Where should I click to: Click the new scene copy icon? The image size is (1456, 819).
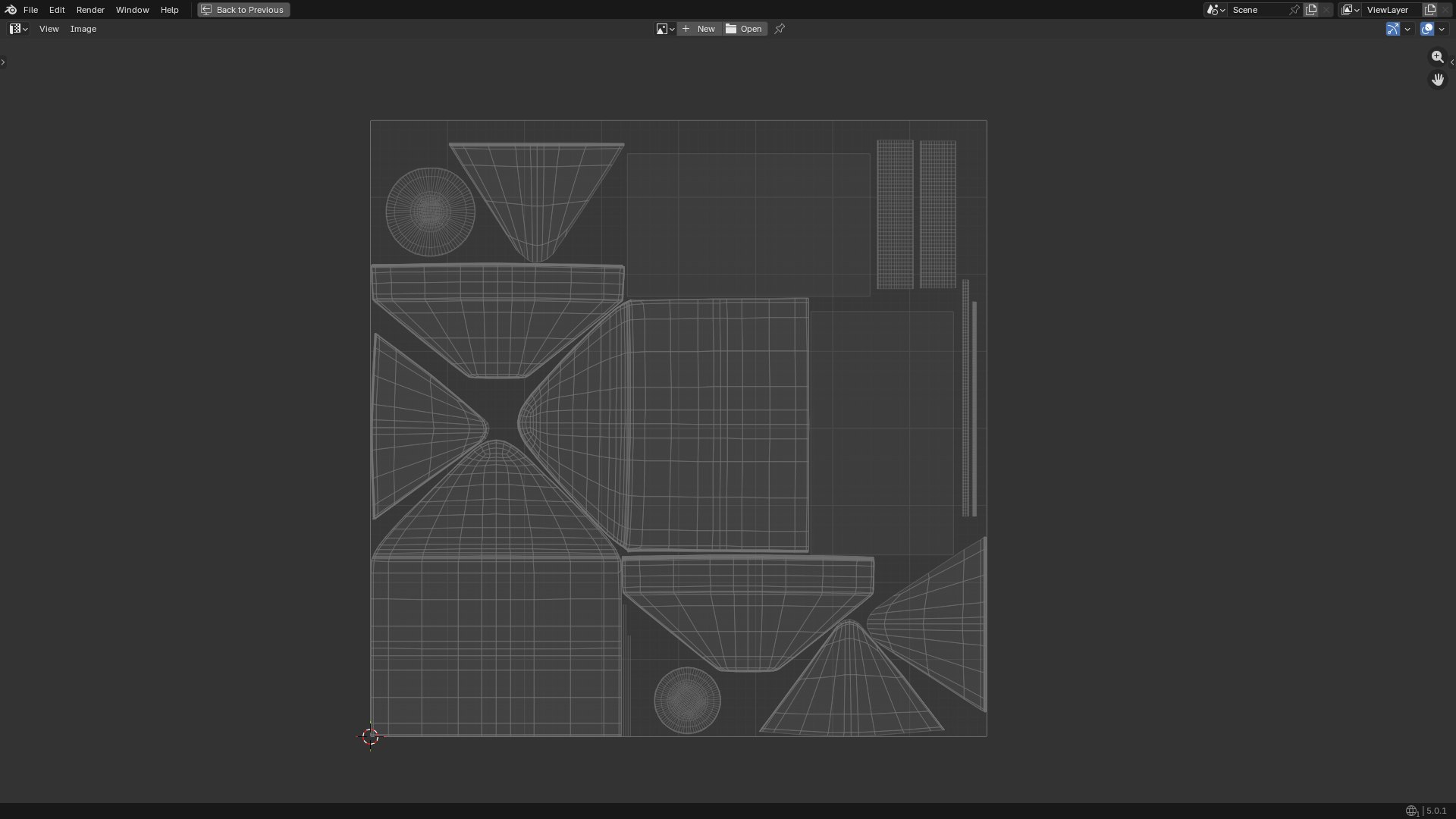pos(1311,10)
